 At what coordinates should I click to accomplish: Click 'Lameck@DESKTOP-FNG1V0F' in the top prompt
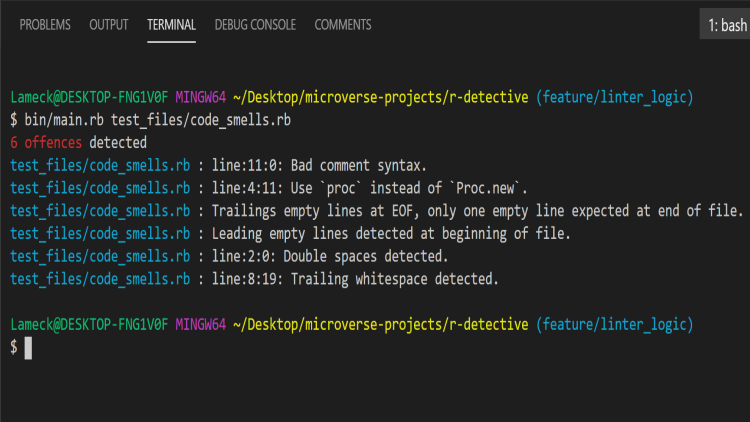click(89, 98)
